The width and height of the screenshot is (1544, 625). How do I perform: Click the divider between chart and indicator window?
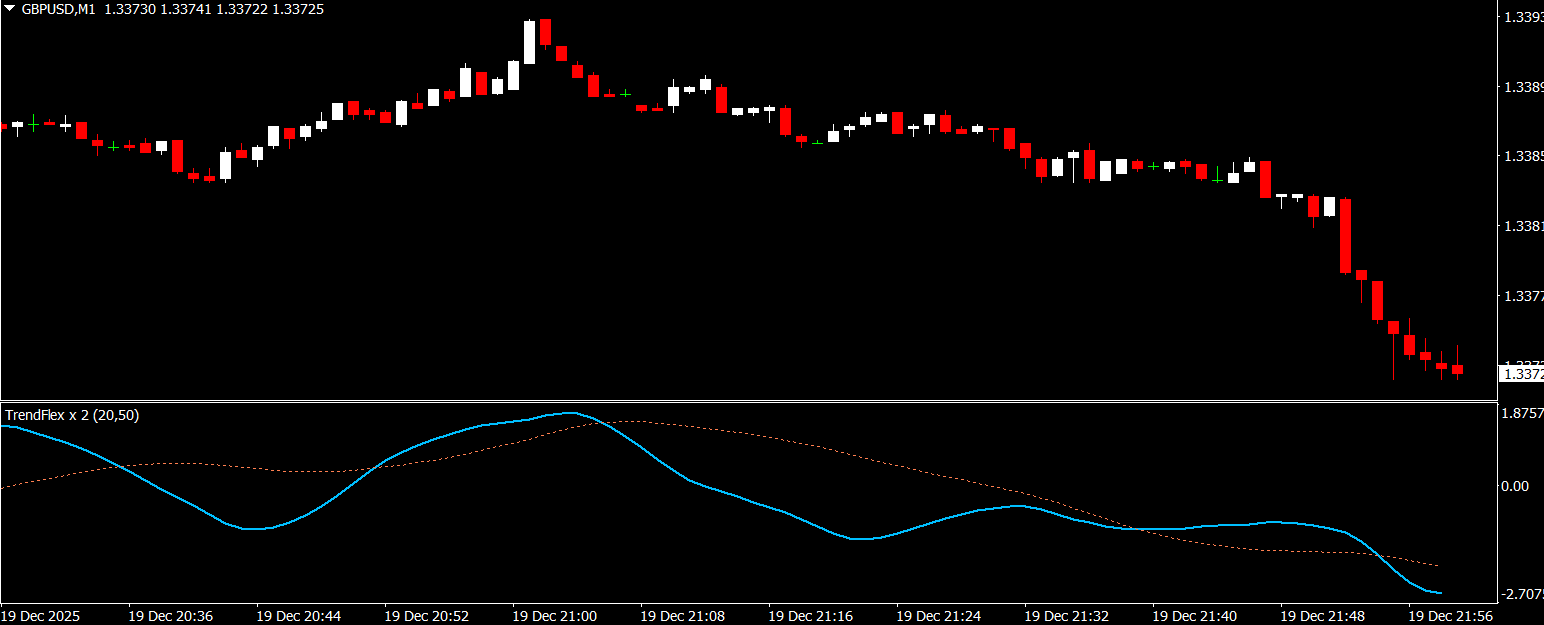click(750, 401)
